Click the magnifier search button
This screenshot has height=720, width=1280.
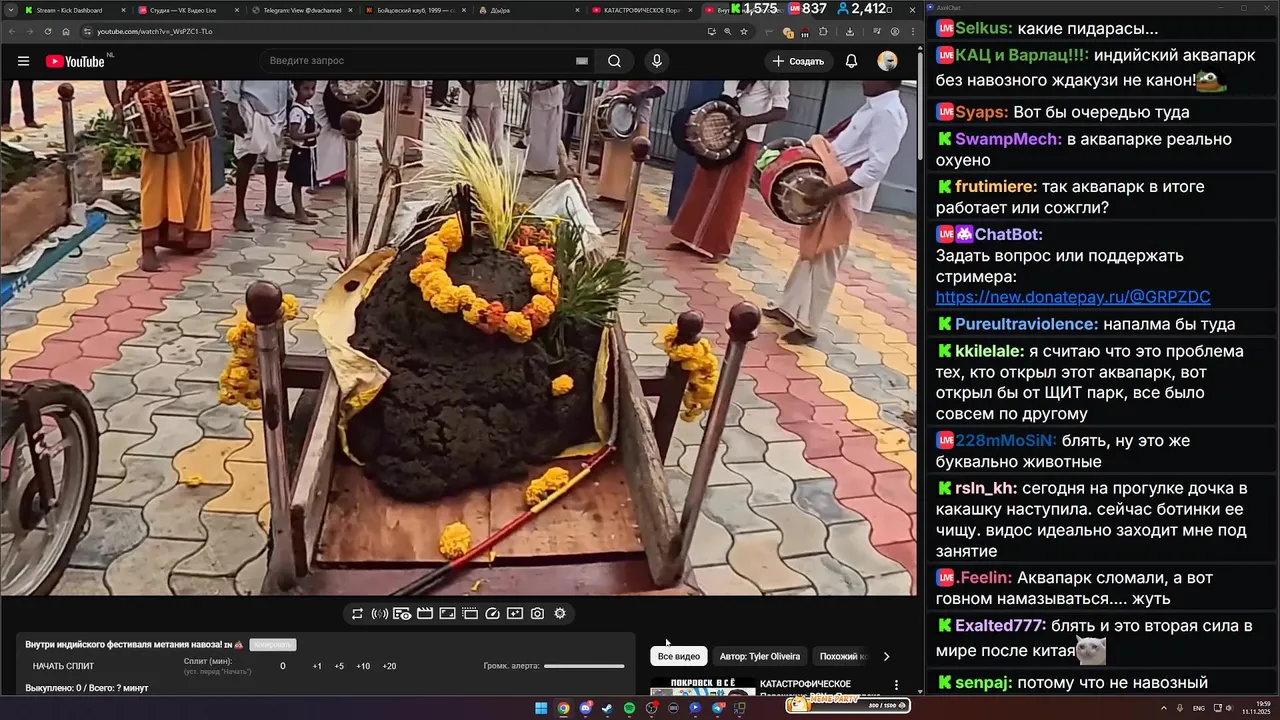tap(614, 61)
